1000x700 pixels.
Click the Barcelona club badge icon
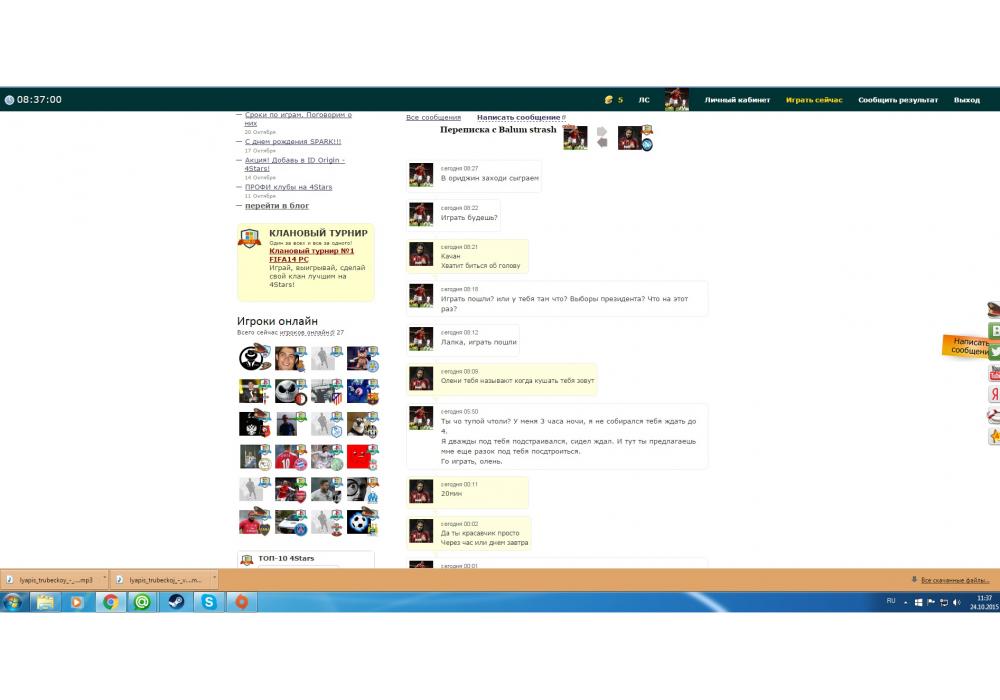[373, 398]
